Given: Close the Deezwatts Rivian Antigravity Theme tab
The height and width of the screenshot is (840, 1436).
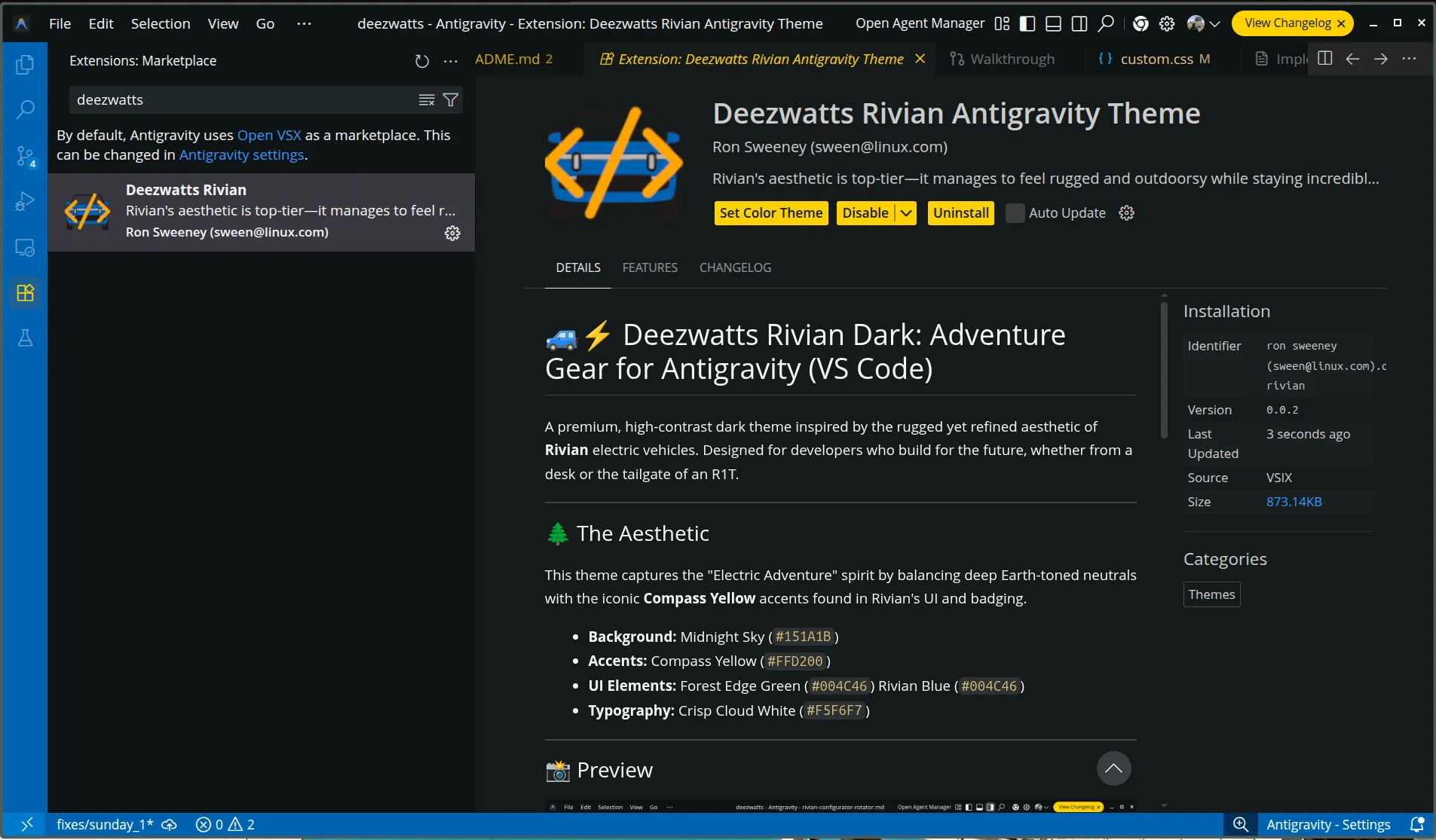Looking at the screenshot, I should [920, 59].
